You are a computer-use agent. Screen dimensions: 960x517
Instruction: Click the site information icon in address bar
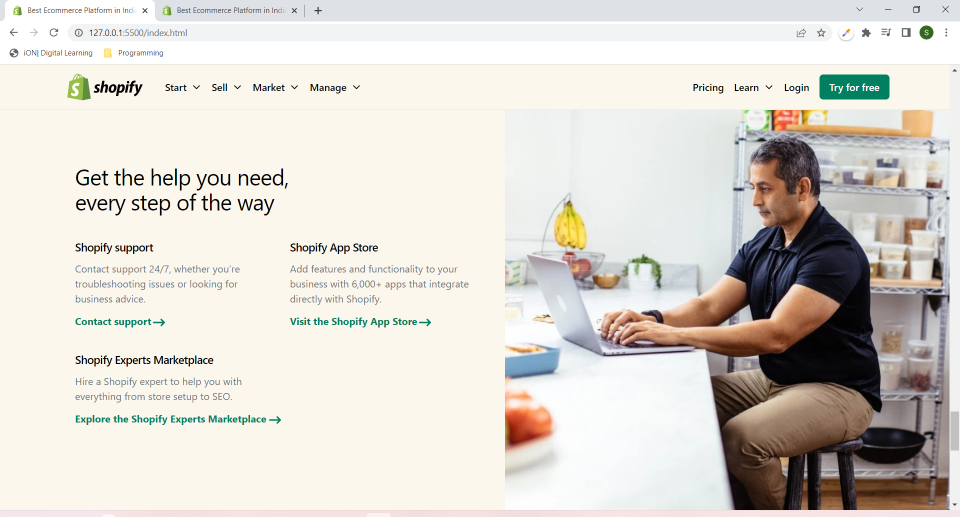78,32
